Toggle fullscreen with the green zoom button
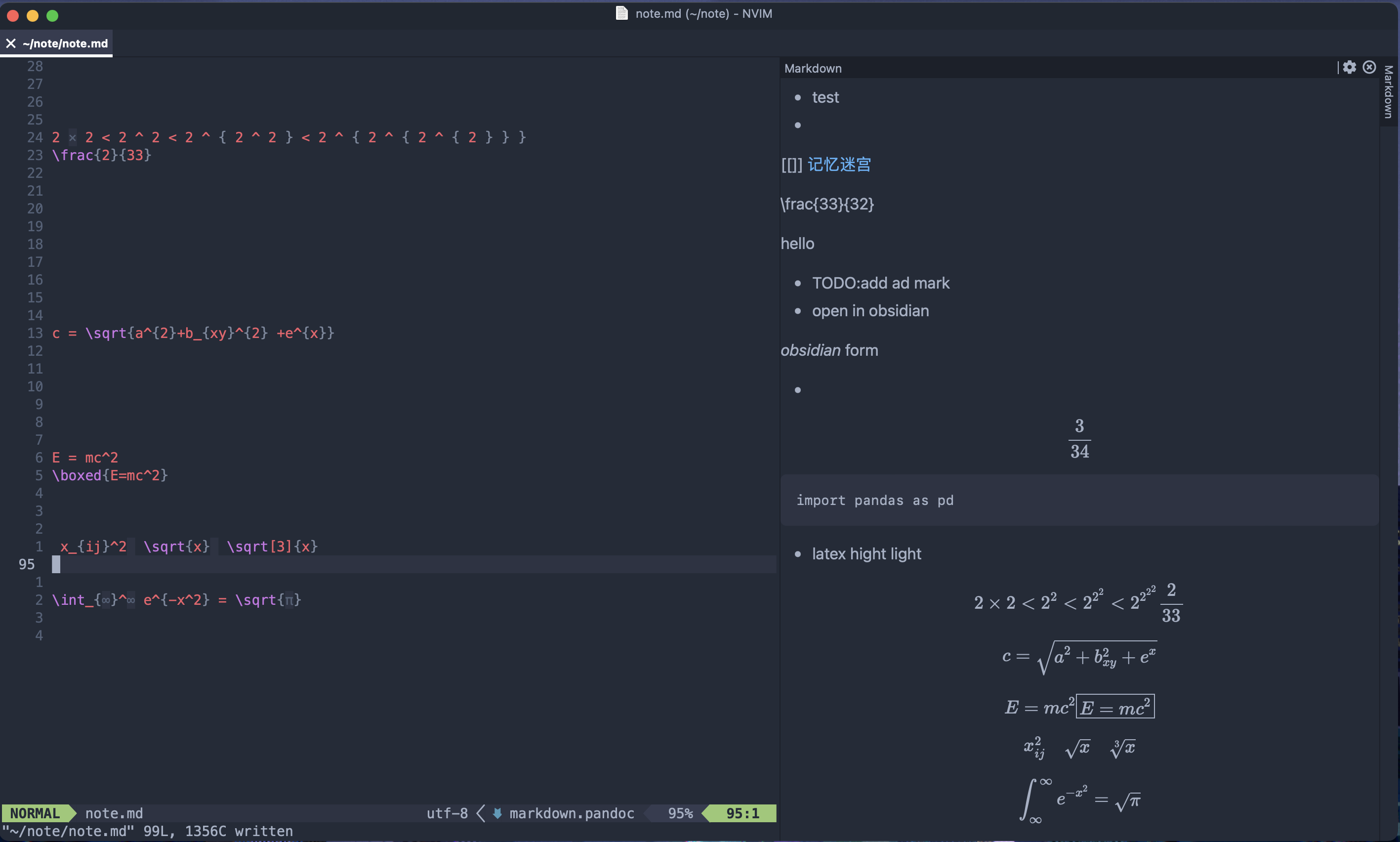1400x842 pixels. coord(52,16)
